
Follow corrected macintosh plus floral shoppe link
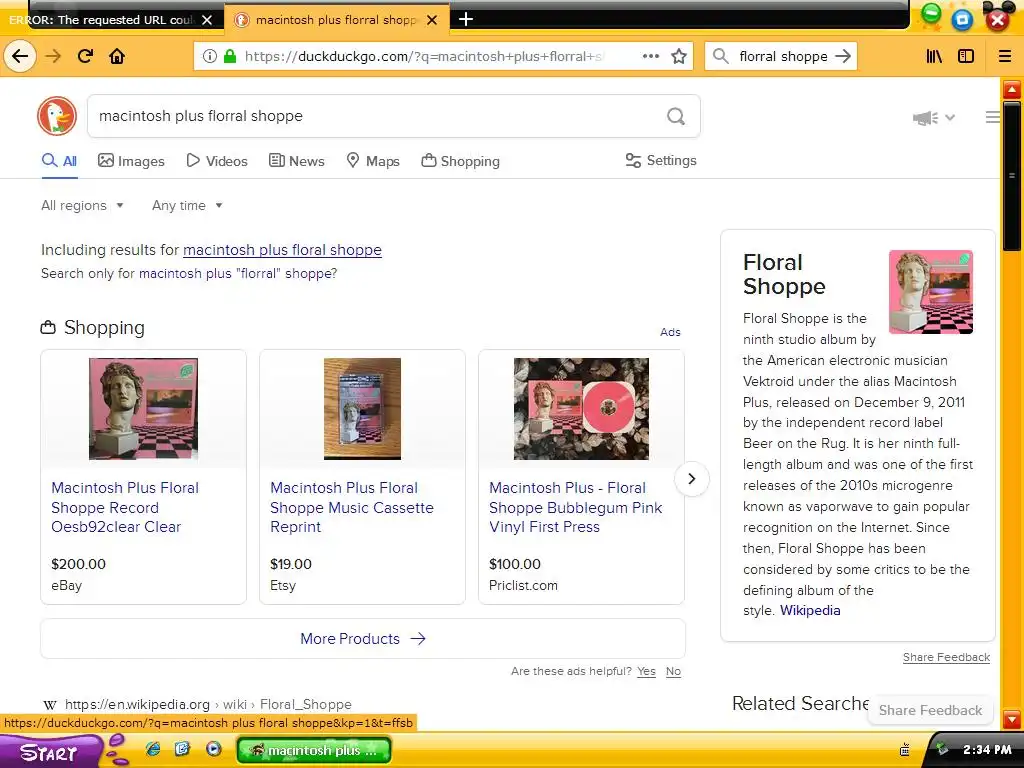(282, 249)
